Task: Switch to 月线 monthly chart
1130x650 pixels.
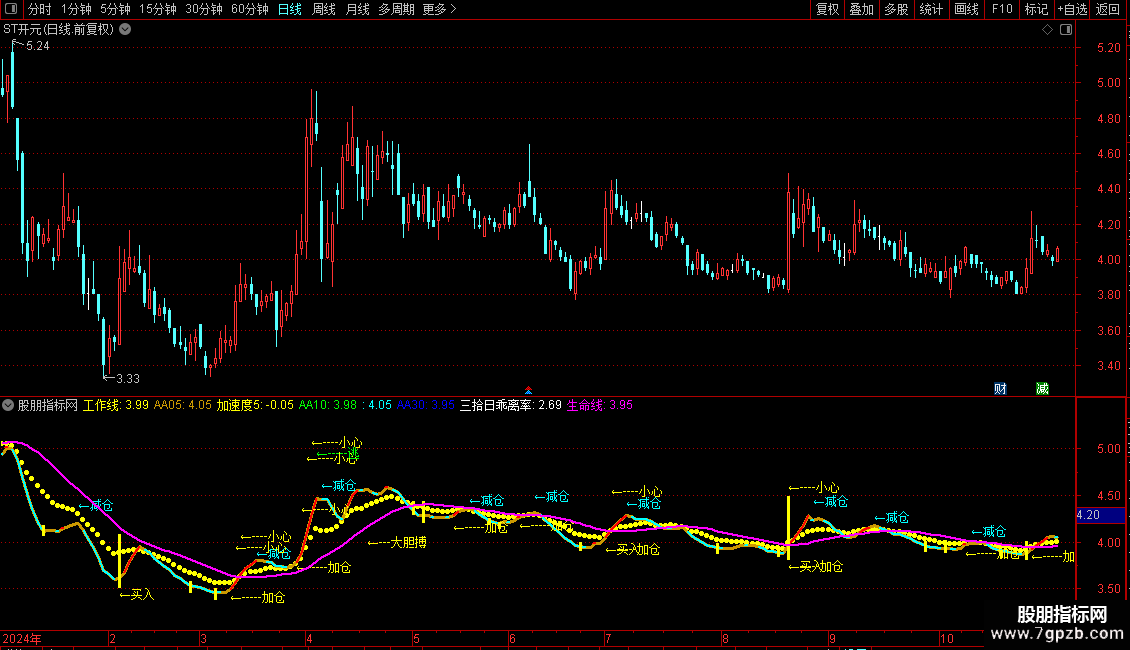Action: click(357, 9)
